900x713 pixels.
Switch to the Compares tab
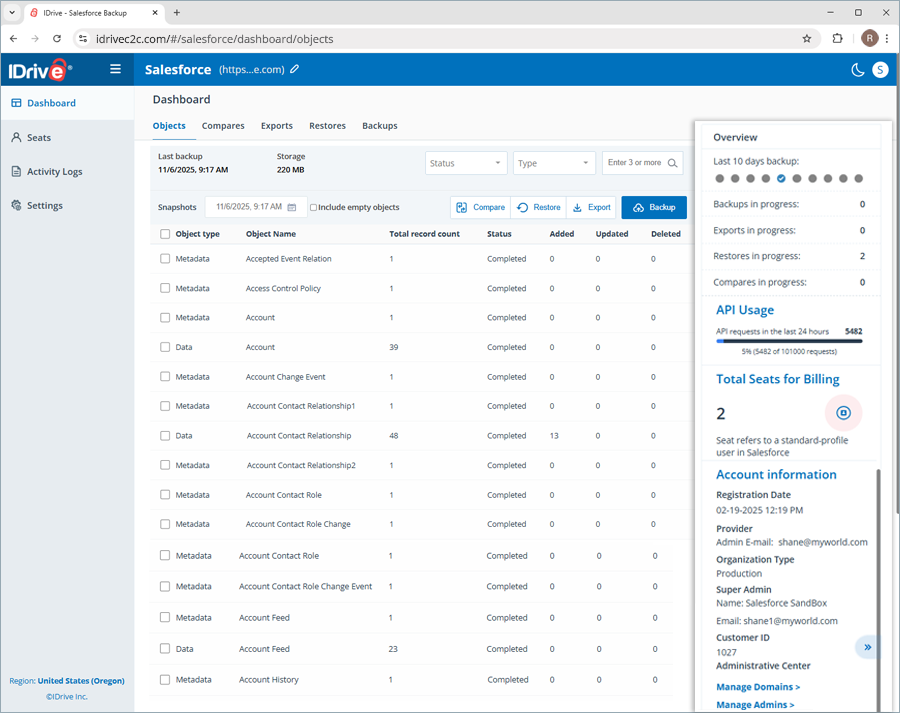(223, 126)
